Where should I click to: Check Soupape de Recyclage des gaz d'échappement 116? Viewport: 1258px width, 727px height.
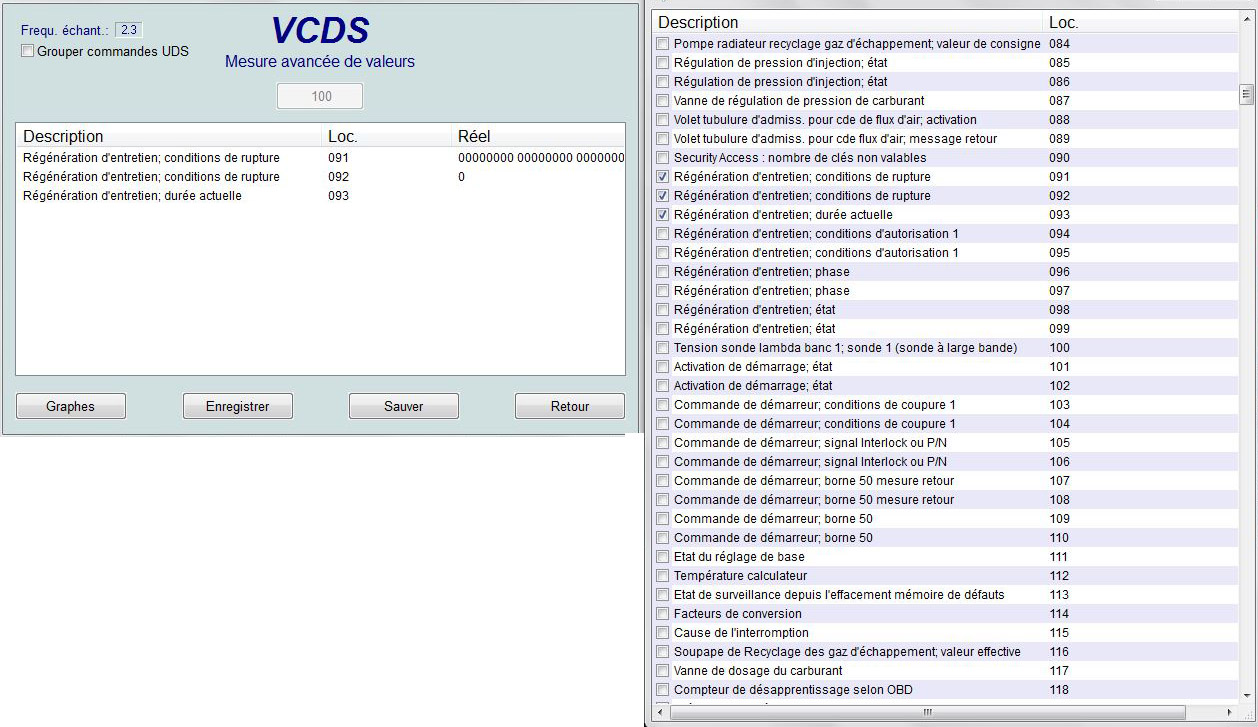tap(662, 652)
